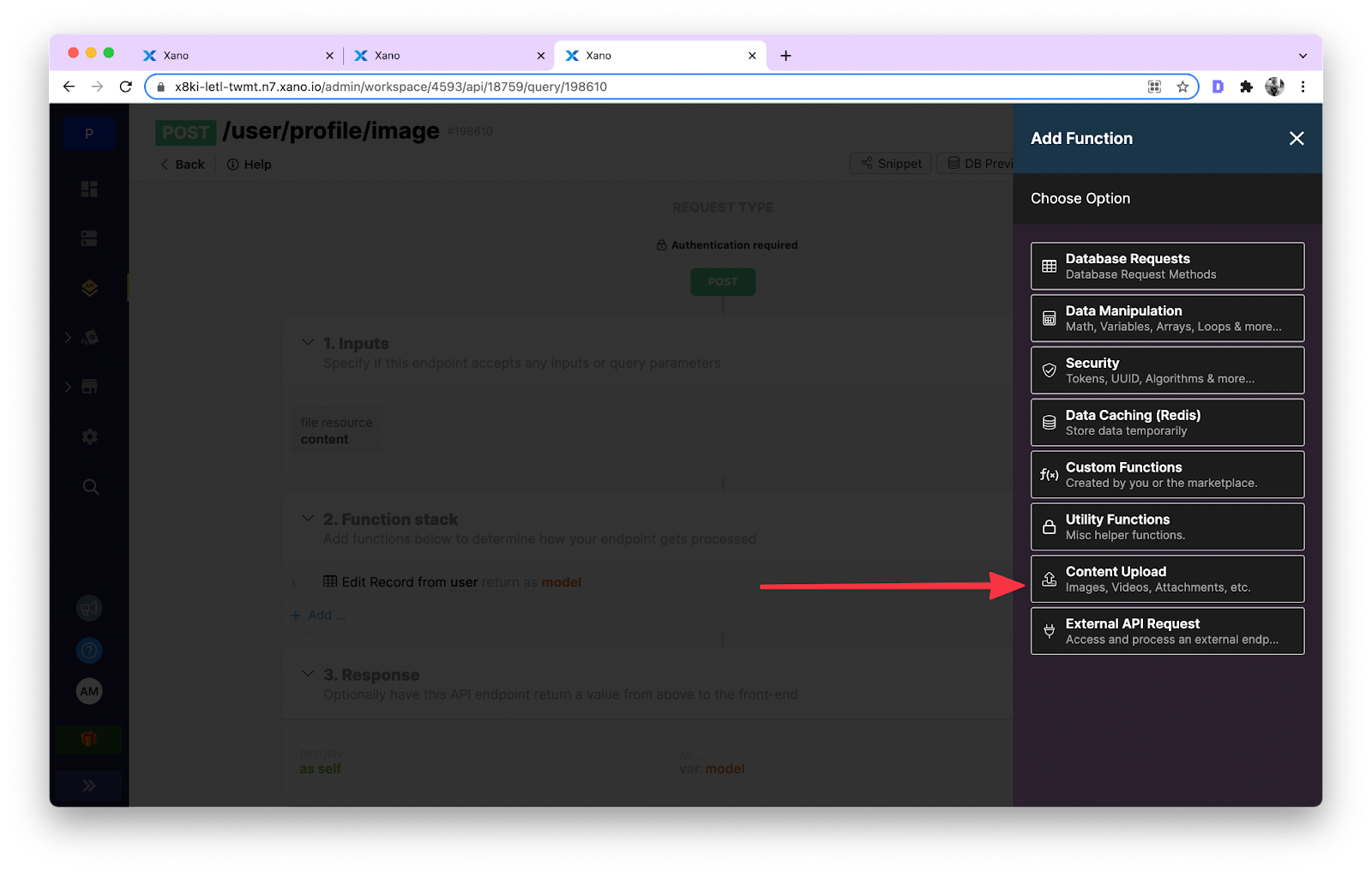
Task: Bookmark this page with star icon
Action: (1182, 87)
